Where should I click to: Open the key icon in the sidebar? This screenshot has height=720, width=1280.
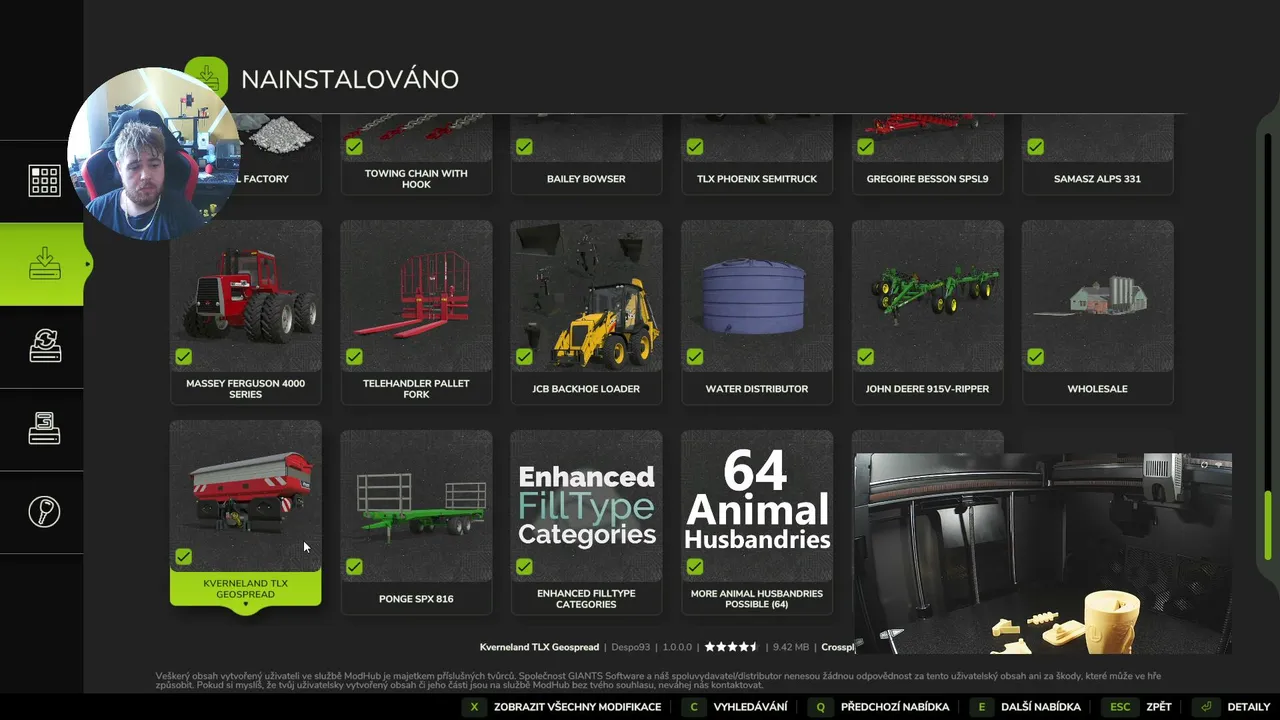click(x=44, y=512)
